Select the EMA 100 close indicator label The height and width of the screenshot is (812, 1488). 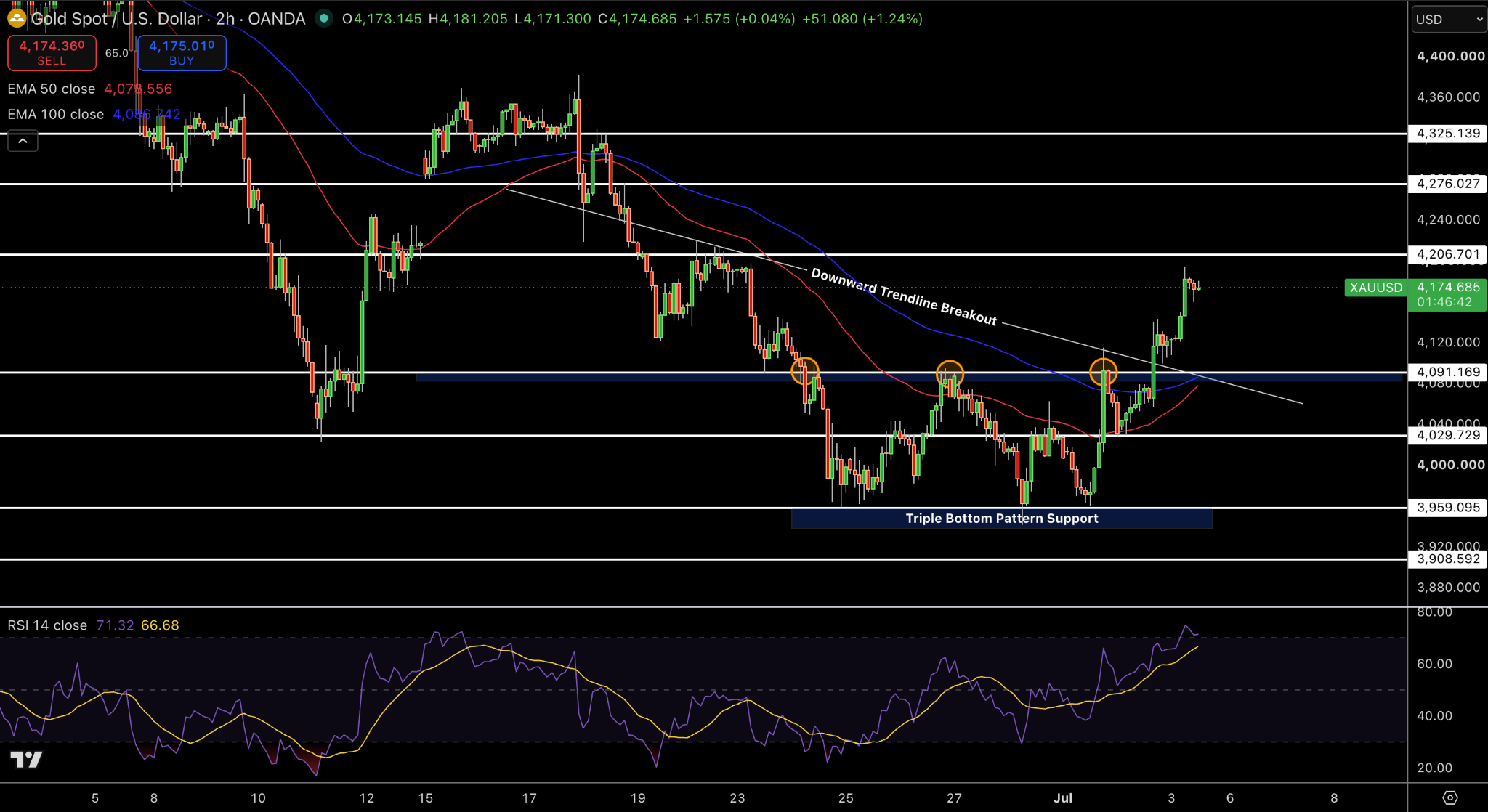(56, 114)
